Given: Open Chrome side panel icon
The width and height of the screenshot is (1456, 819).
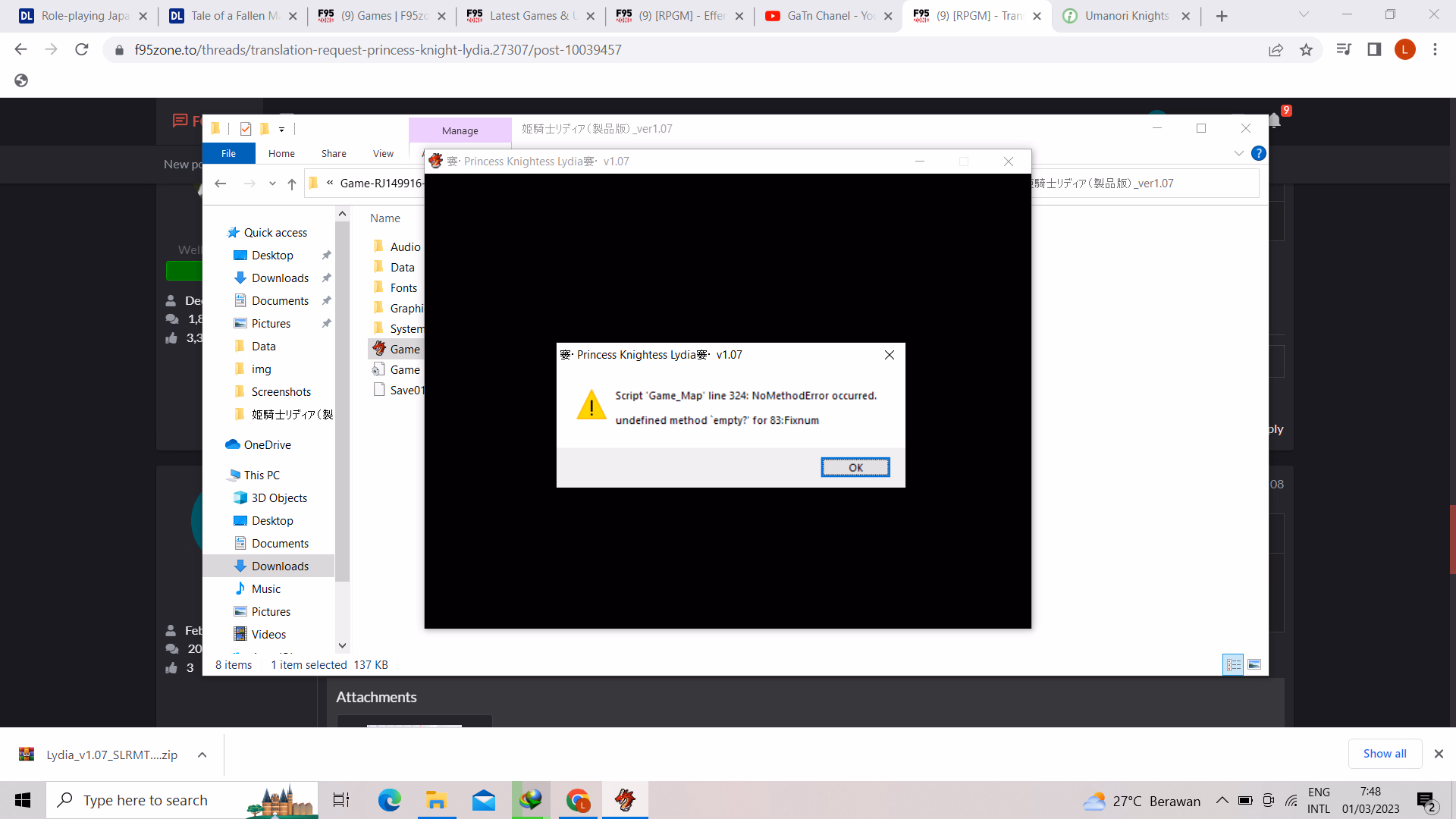Looking at the screenshot, I should click(x=1374, y=50).
